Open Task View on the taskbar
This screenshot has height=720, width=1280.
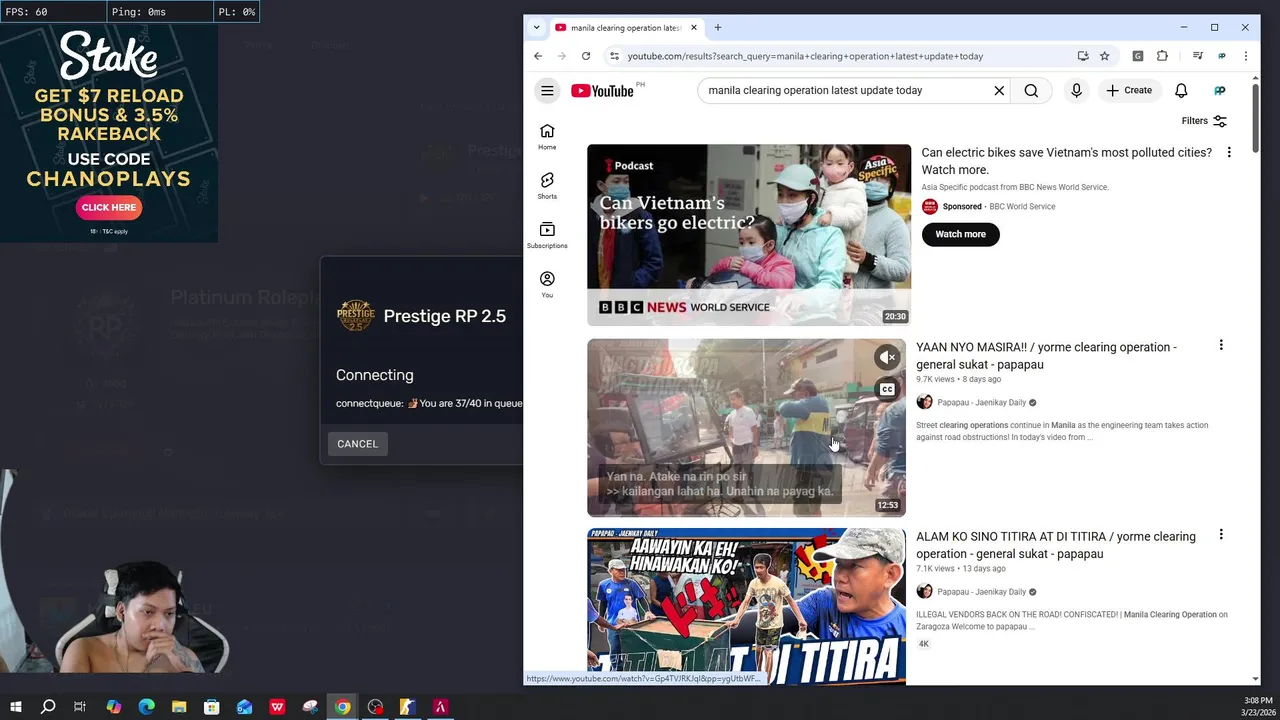80,707
